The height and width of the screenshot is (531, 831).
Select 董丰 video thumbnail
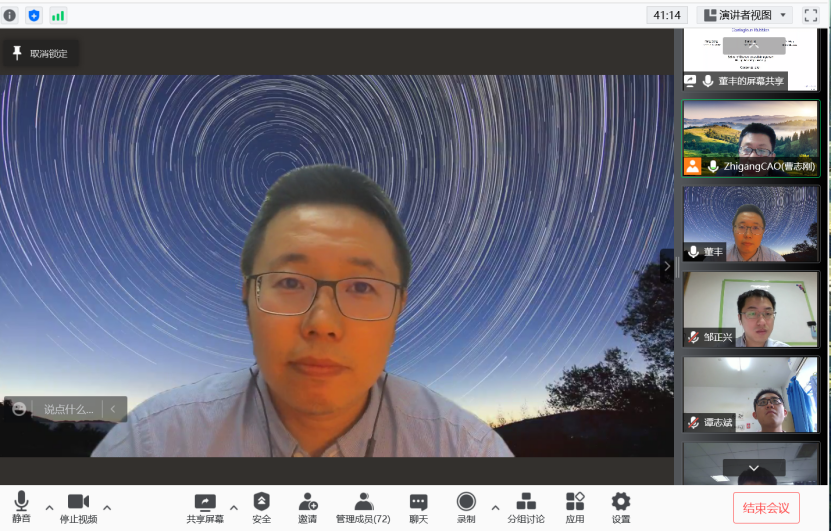[x=750, y=224]
